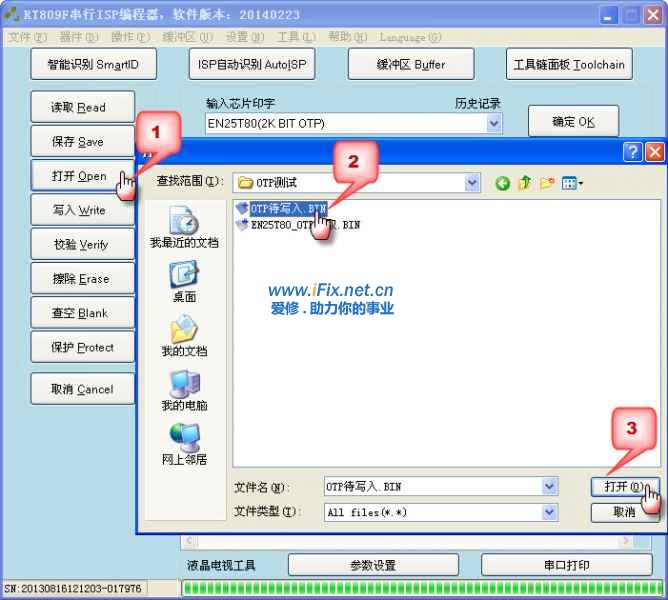
Task: Go up one folder level icon
Action: pos(524,183)
